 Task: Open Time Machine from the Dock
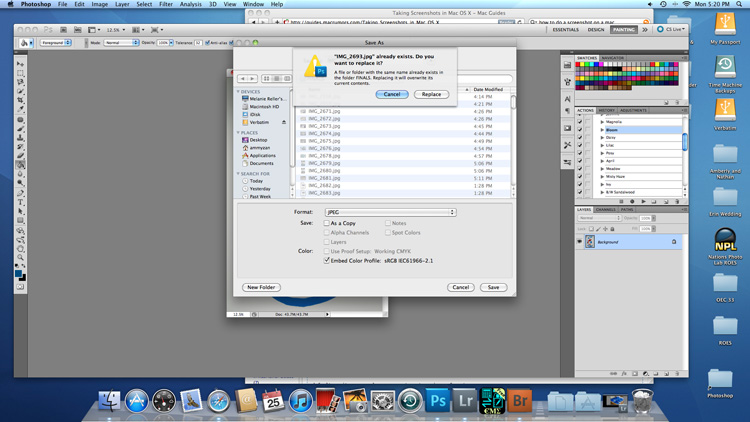click(410, 401)
